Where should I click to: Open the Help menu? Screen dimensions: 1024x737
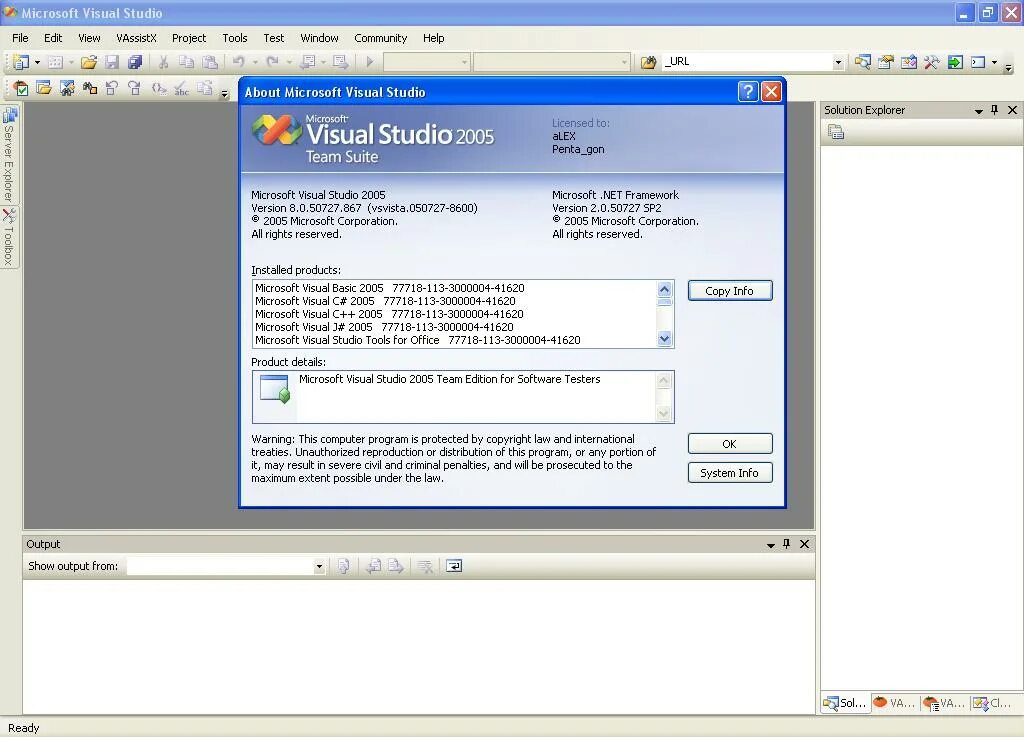click(x=433, y=38)
